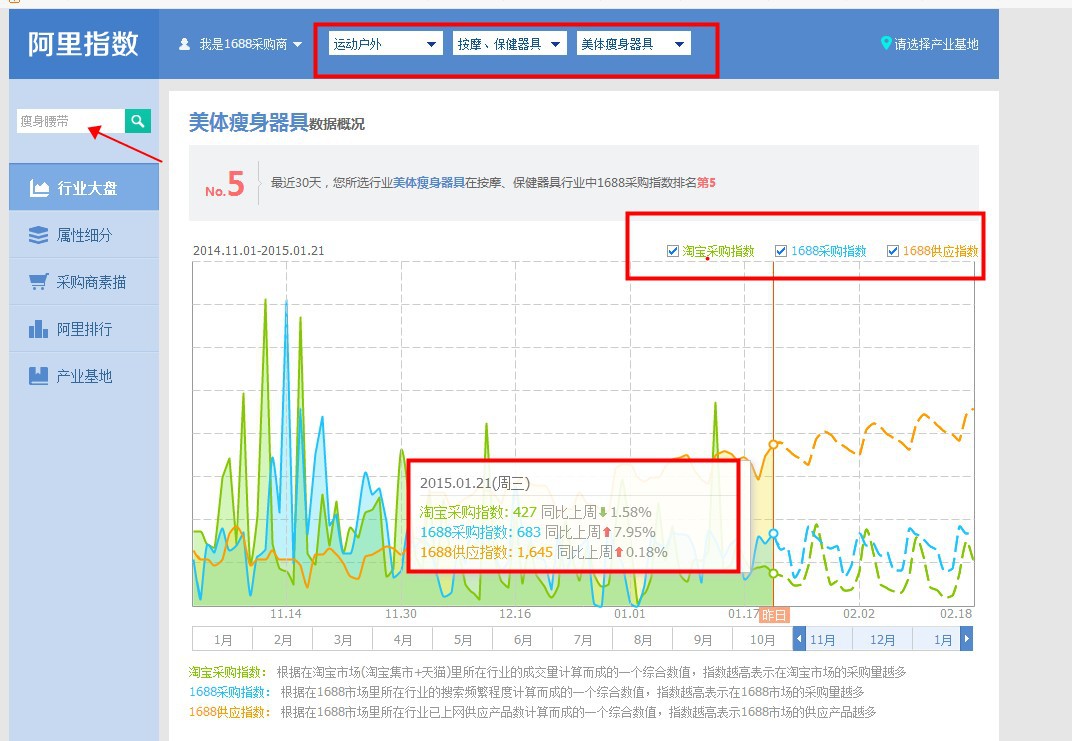Click the 昨日 marker on the chart axis

[774, 615]
